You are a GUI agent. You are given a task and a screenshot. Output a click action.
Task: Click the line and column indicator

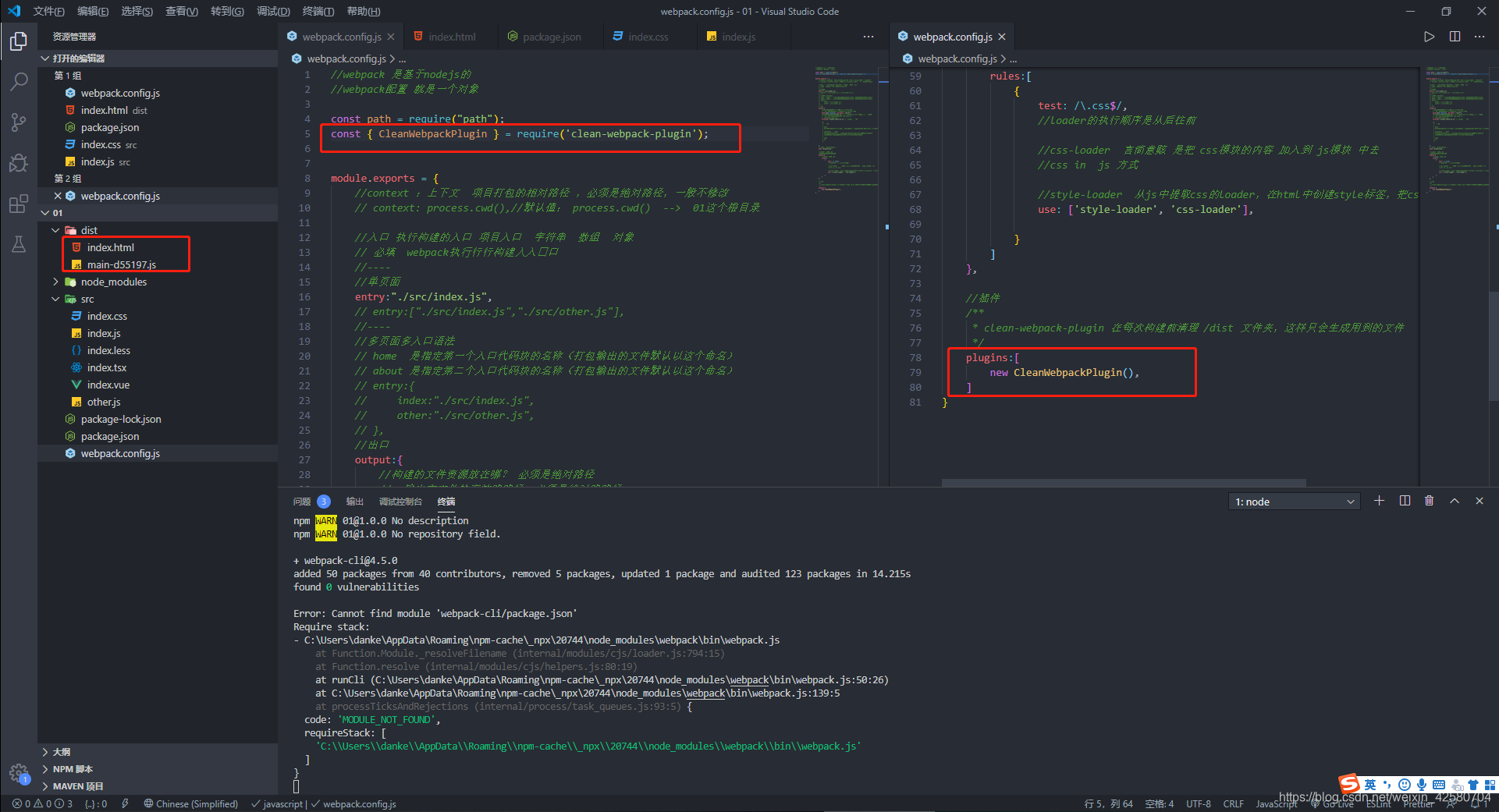point(1108,803)
